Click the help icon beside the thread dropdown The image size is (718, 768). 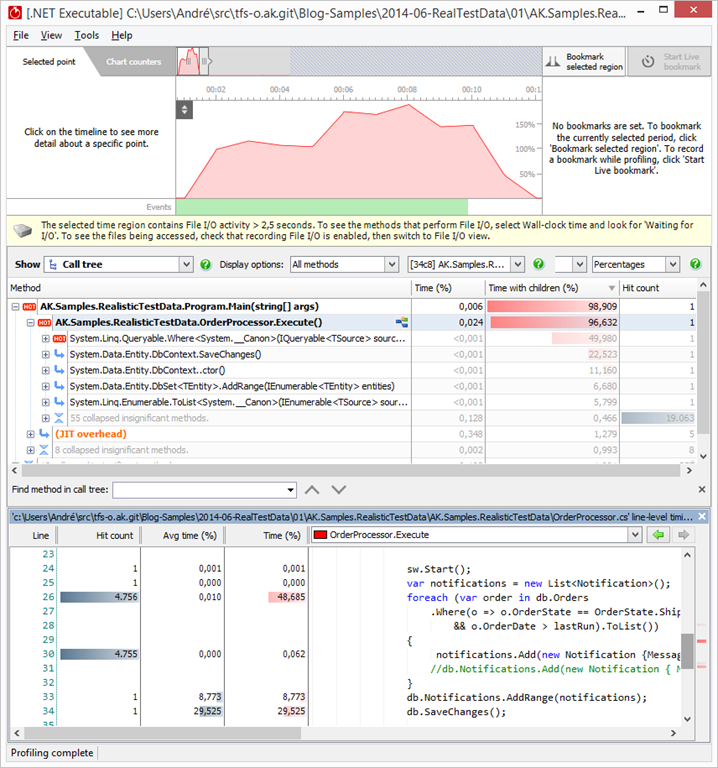coord(537,264)
